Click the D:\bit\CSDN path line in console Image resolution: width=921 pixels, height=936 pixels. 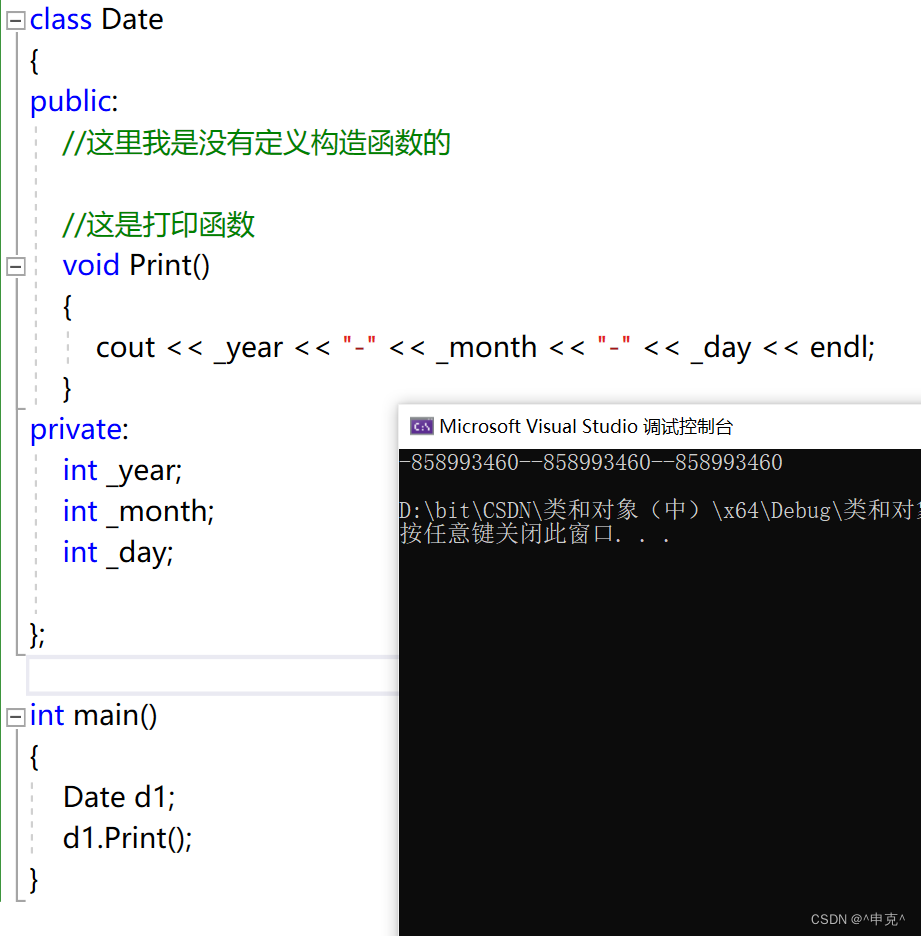coord(660,510)
